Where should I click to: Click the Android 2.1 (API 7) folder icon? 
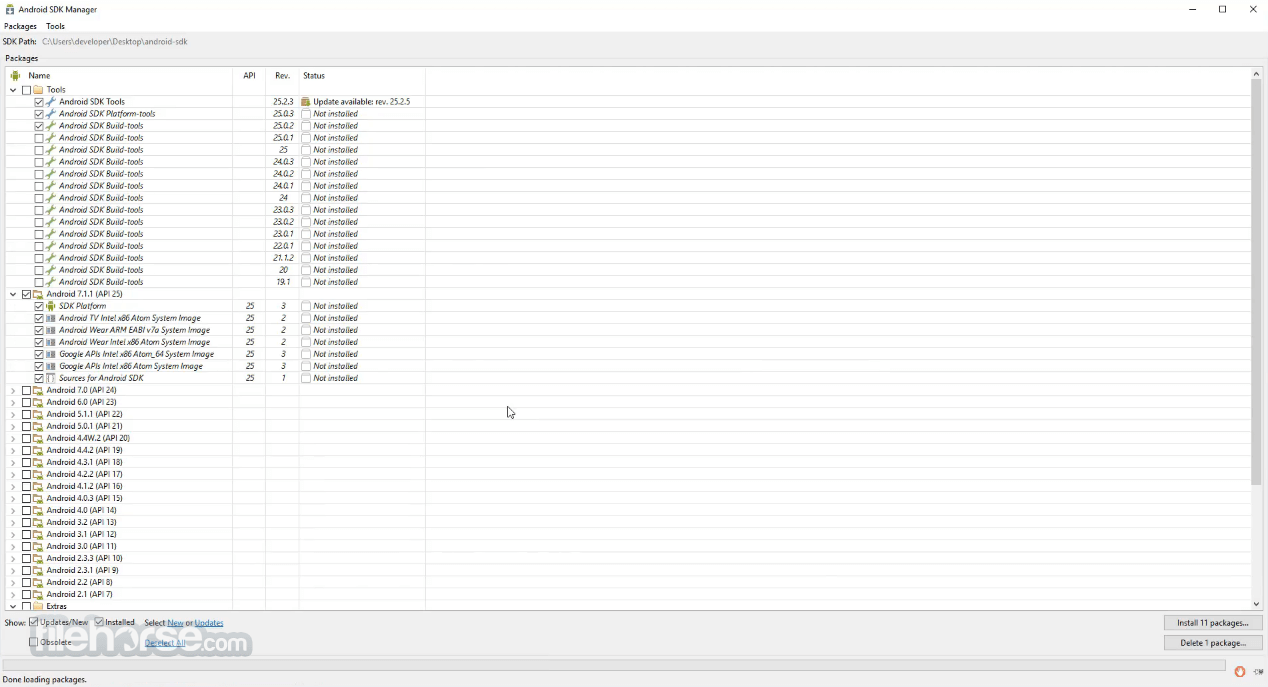tap(39, 594)
